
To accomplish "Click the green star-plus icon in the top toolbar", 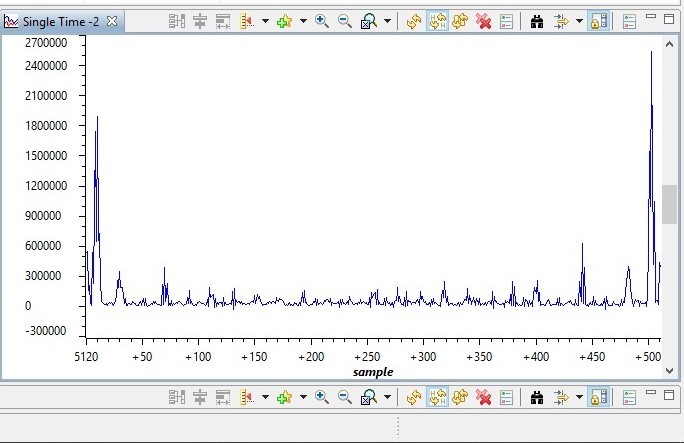I will click(x=284, y=21).
